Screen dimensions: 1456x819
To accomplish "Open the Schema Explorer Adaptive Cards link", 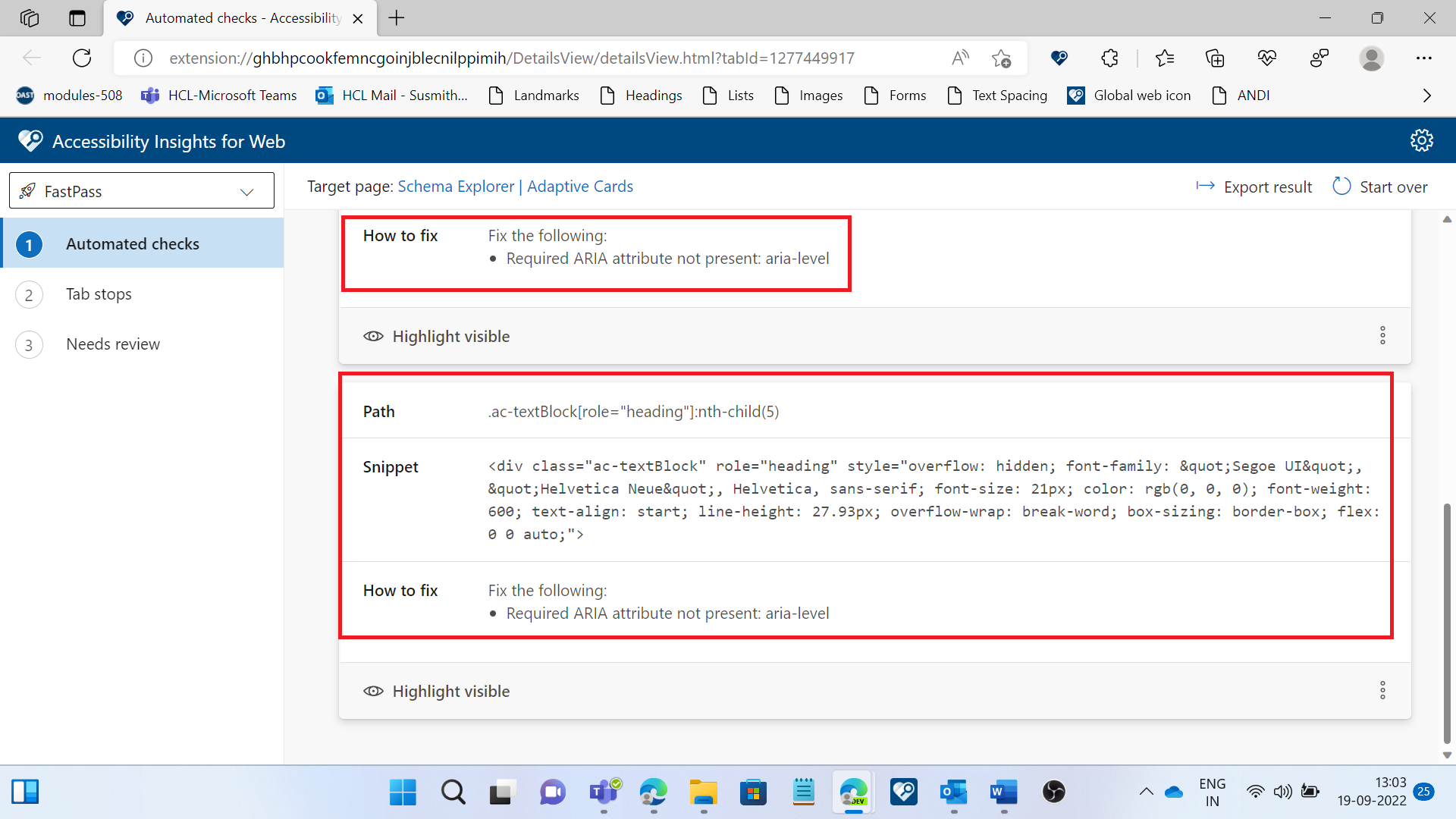I will coord(515,187).
